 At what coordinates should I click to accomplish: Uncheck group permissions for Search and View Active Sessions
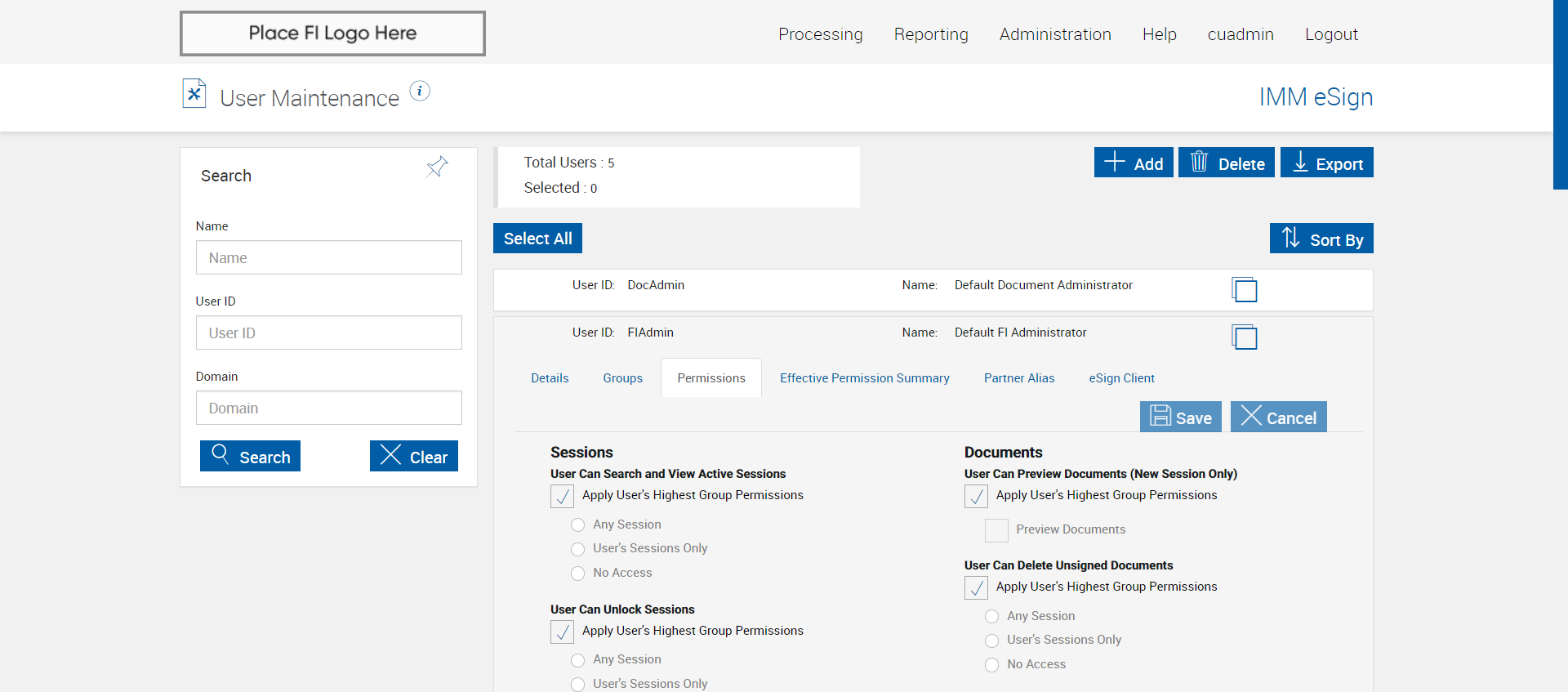(563, 496)
